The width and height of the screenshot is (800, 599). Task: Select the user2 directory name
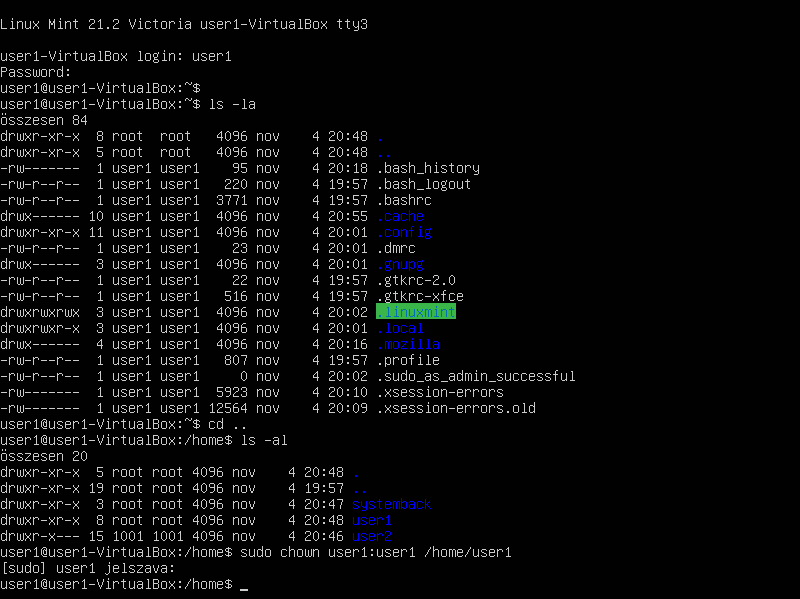click(372, 536)
